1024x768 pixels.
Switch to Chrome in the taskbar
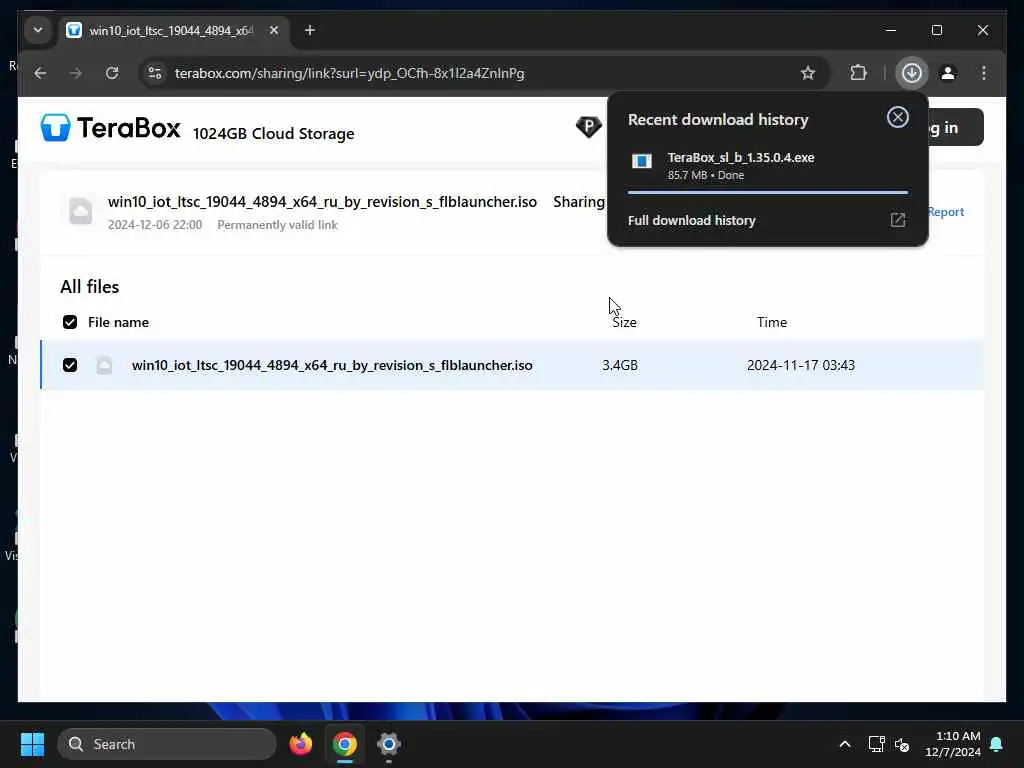(345, 744)
